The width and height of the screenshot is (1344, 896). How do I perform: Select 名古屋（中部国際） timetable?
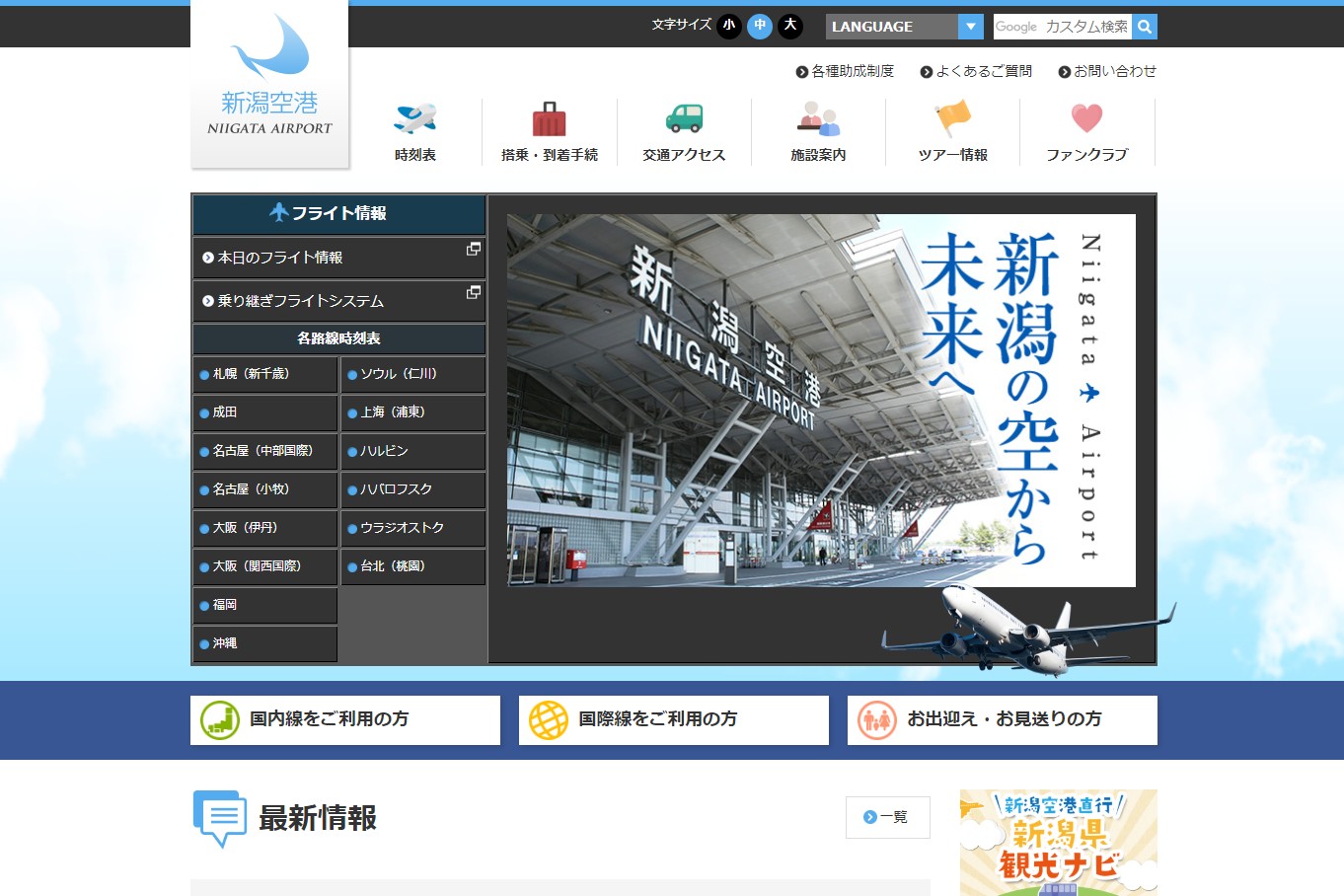tap(265, 451)
